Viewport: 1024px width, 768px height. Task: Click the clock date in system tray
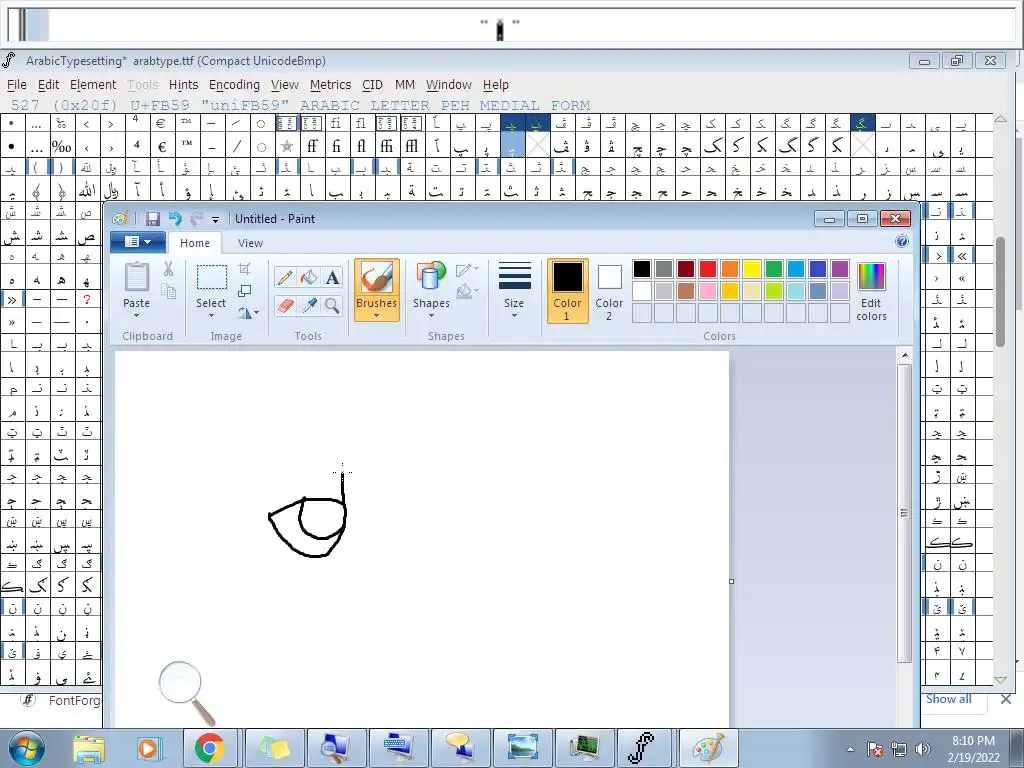(973, 749)
